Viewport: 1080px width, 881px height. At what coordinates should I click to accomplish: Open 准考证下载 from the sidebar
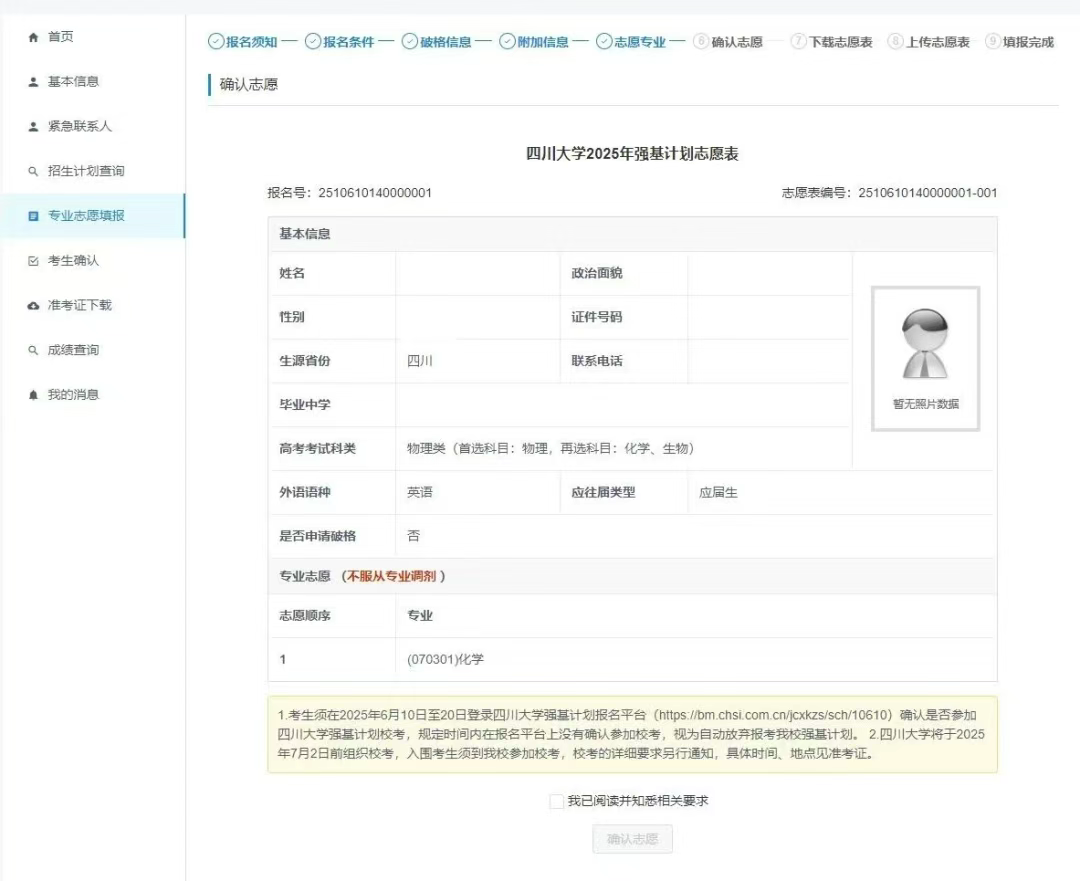pyautogui.click(x=93, y=306)
